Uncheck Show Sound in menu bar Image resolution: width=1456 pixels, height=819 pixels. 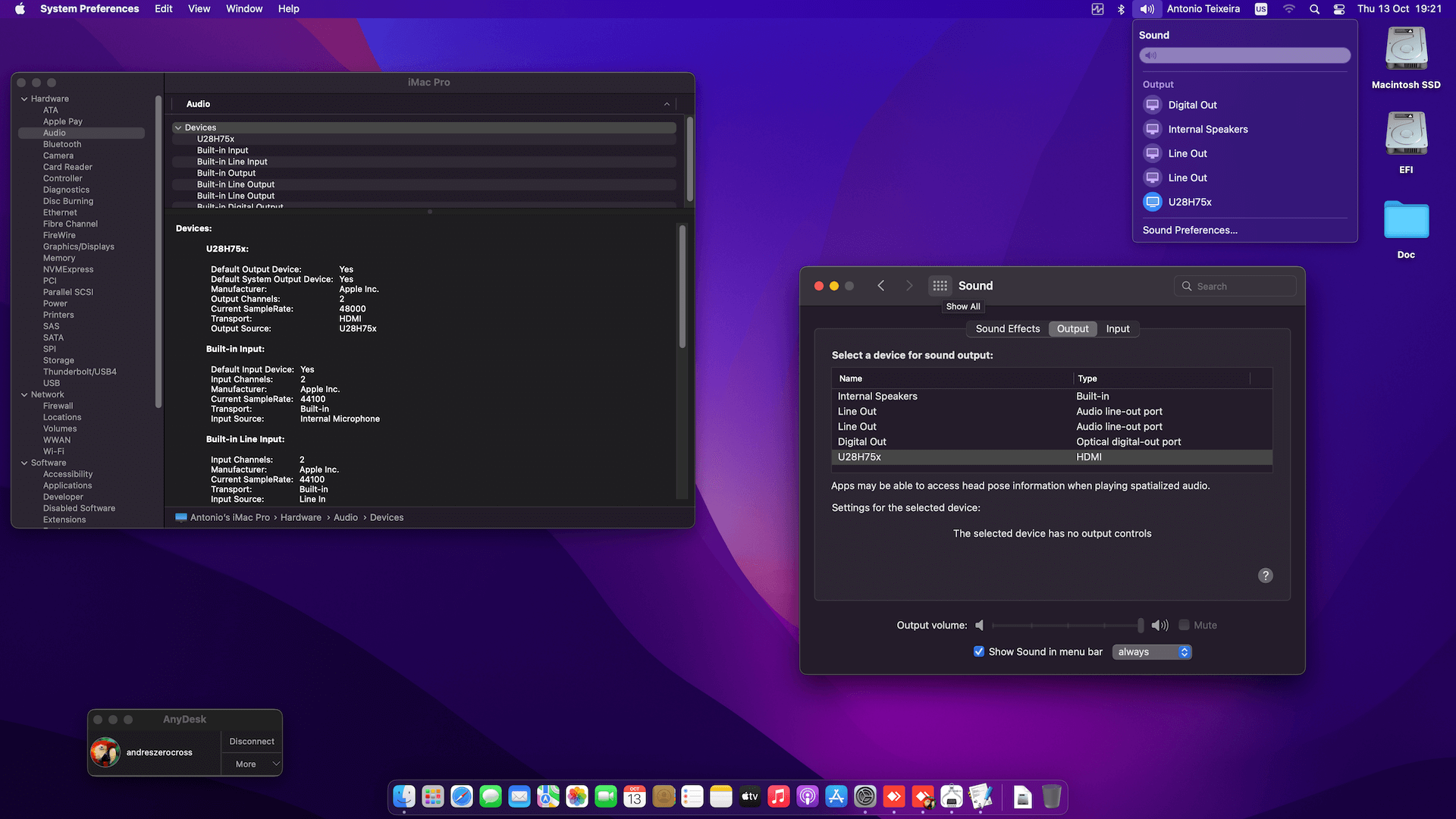(979, 651)
